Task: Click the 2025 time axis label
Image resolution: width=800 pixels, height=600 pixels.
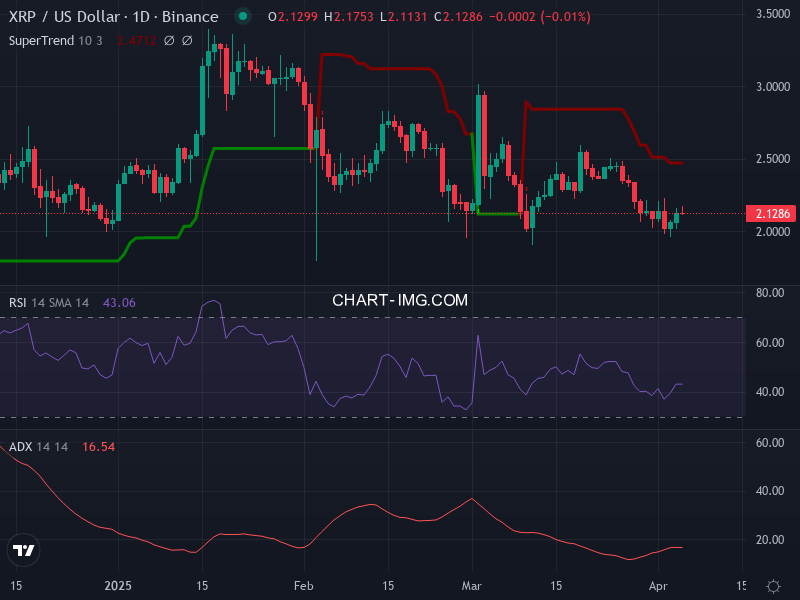Action: [118, 586]
